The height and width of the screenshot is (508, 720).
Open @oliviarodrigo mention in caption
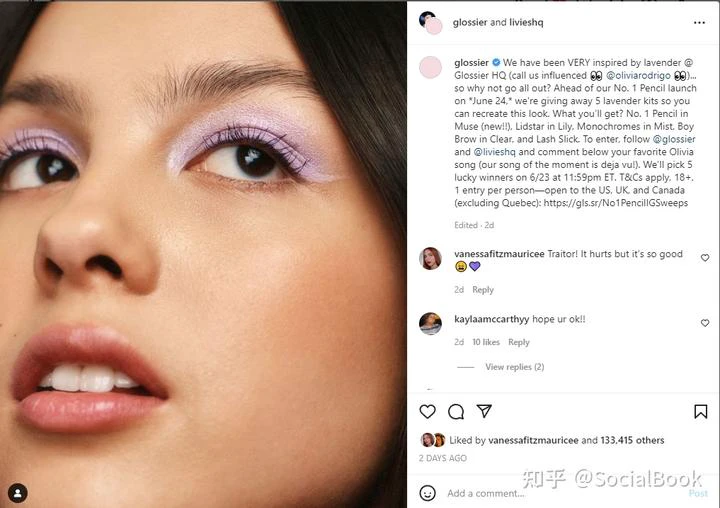coord(638,75)
